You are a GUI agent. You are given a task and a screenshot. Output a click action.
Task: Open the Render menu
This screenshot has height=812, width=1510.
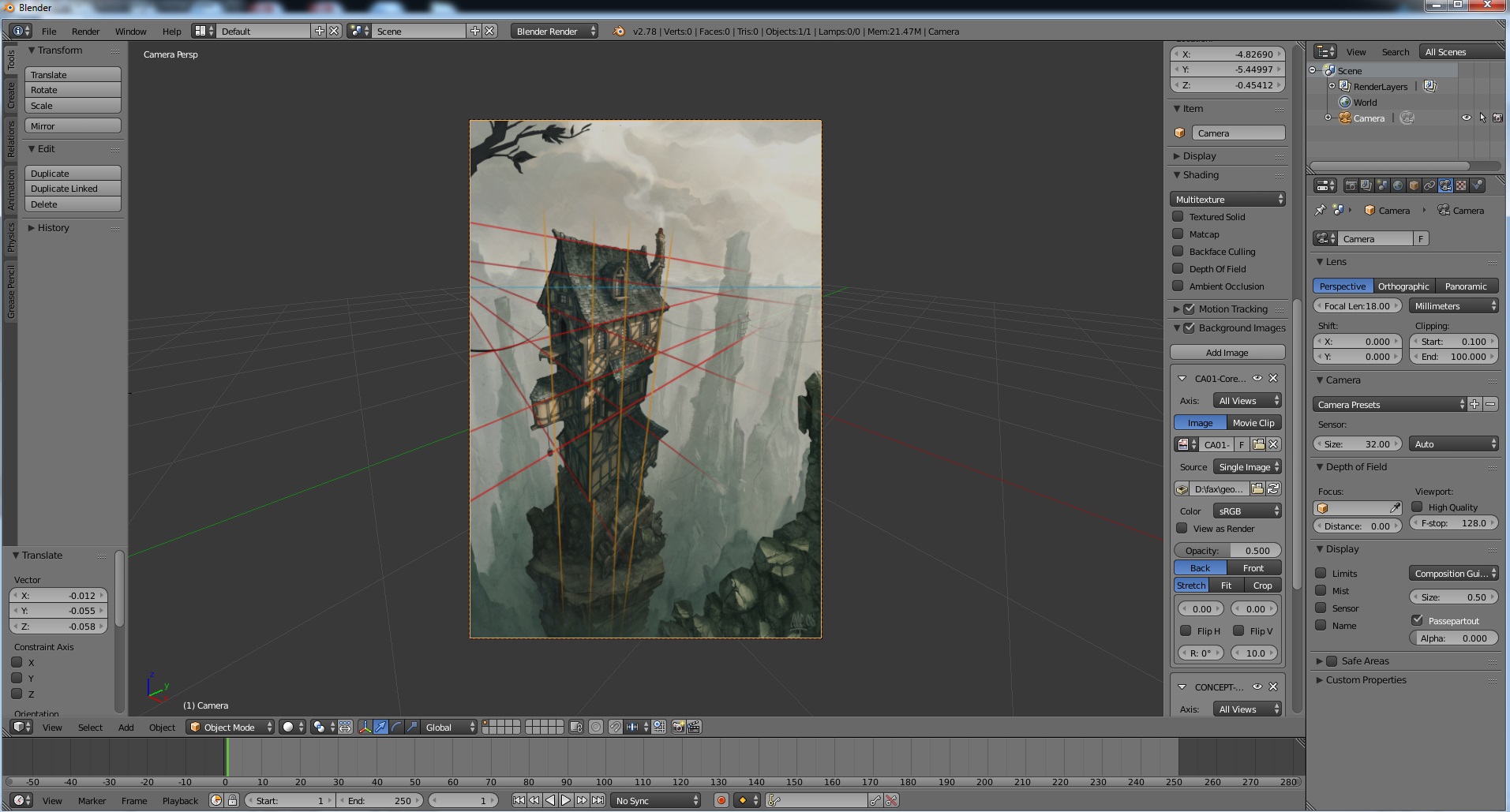coord(85,31)
